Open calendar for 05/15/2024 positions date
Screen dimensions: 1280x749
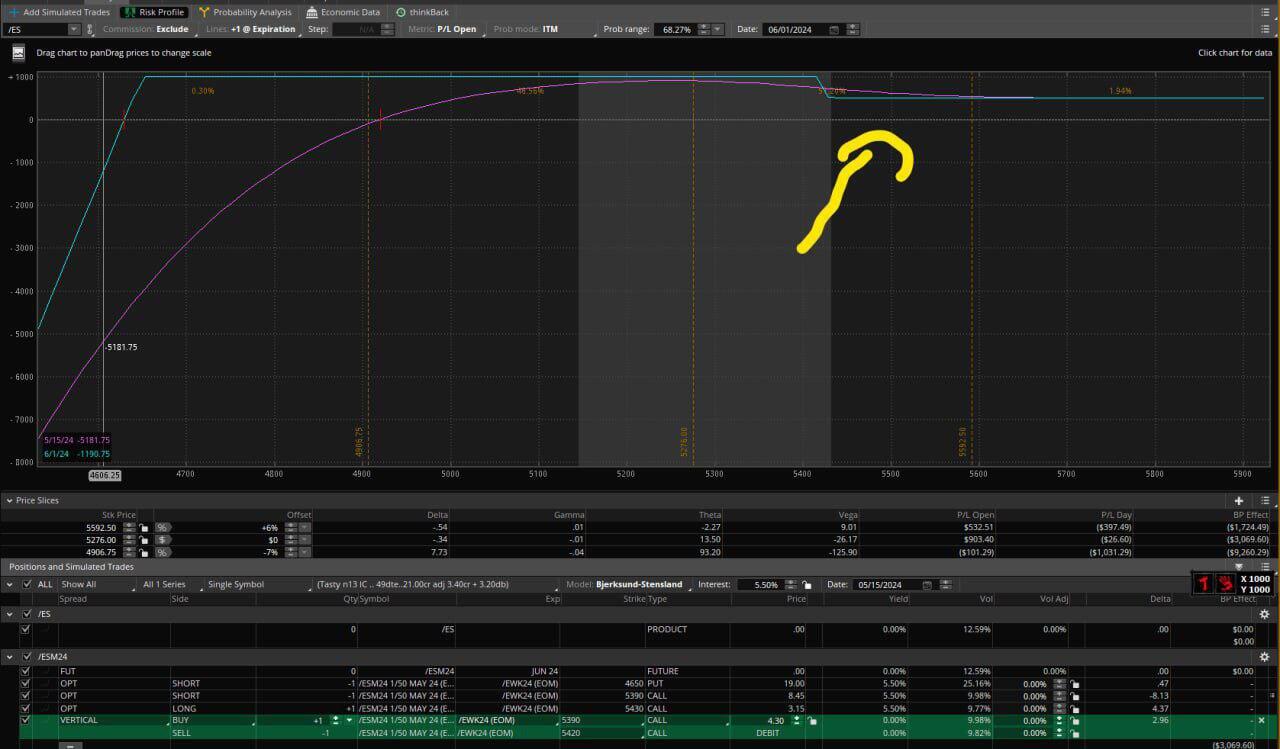click(x=927, y=584)
